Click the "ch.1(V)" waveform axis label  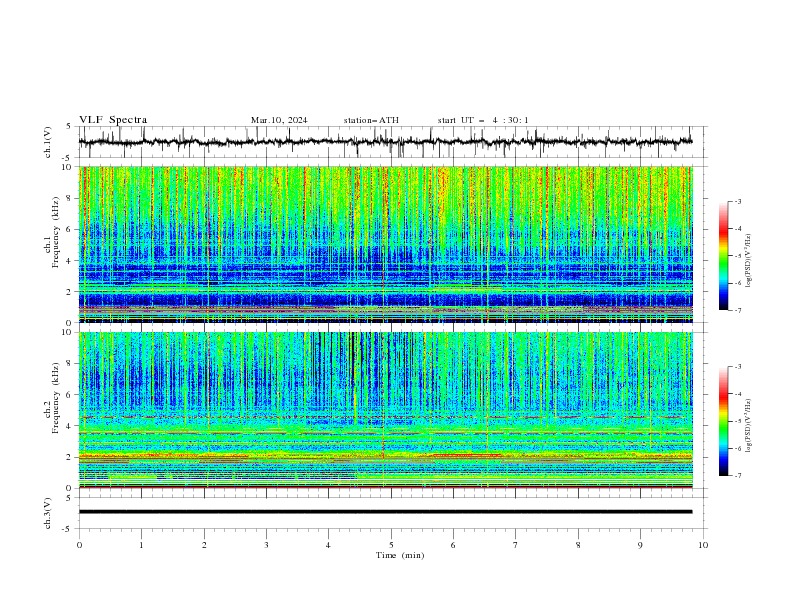click(48, 142)
